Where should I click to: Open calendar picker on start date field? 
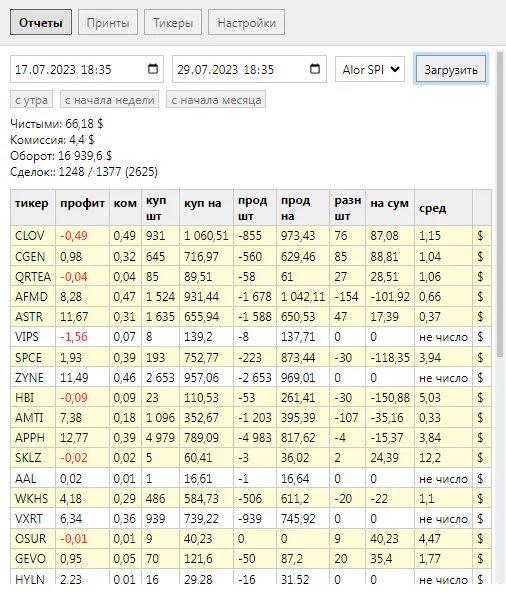(x=153, y=69)
